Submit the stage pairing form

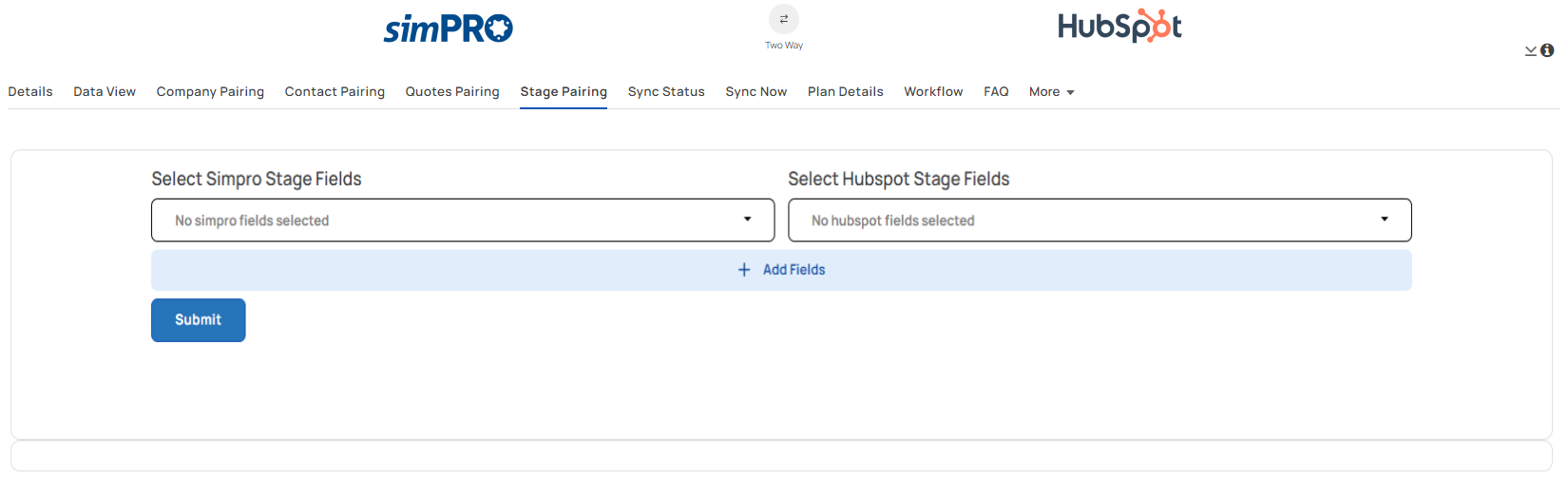[x=199, y=320]
